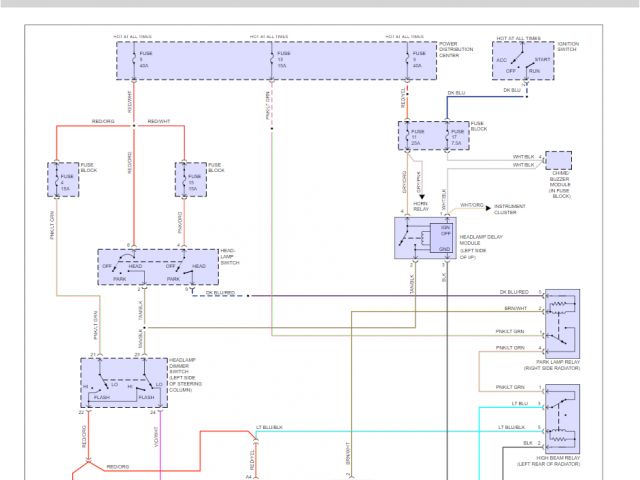640x480 pixels.
Task: Click the Fuse 17 7.5A symbol
Action: (455, 137)
